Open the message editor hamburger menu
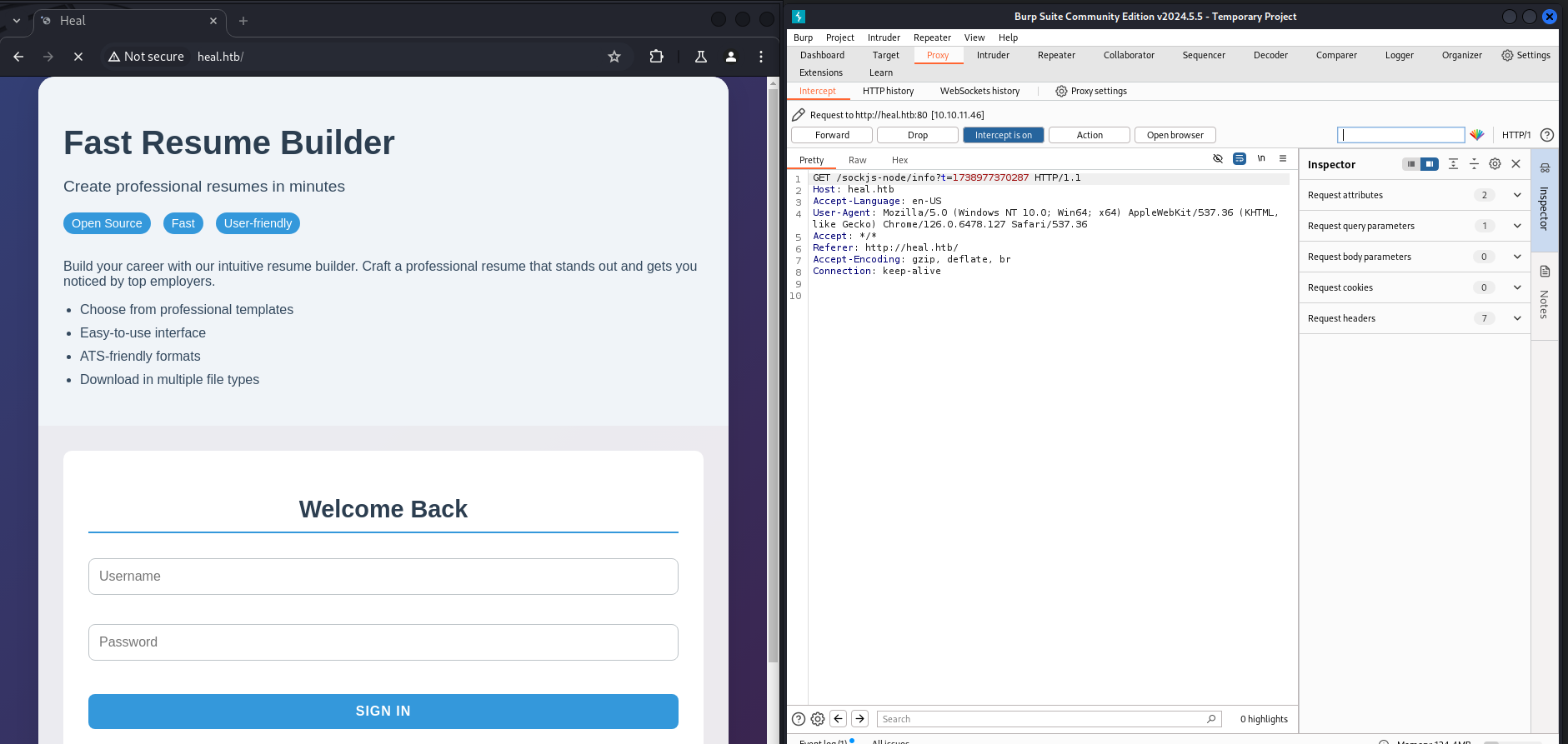Screen dimensions: 1568x744 tap(1283, 158)
